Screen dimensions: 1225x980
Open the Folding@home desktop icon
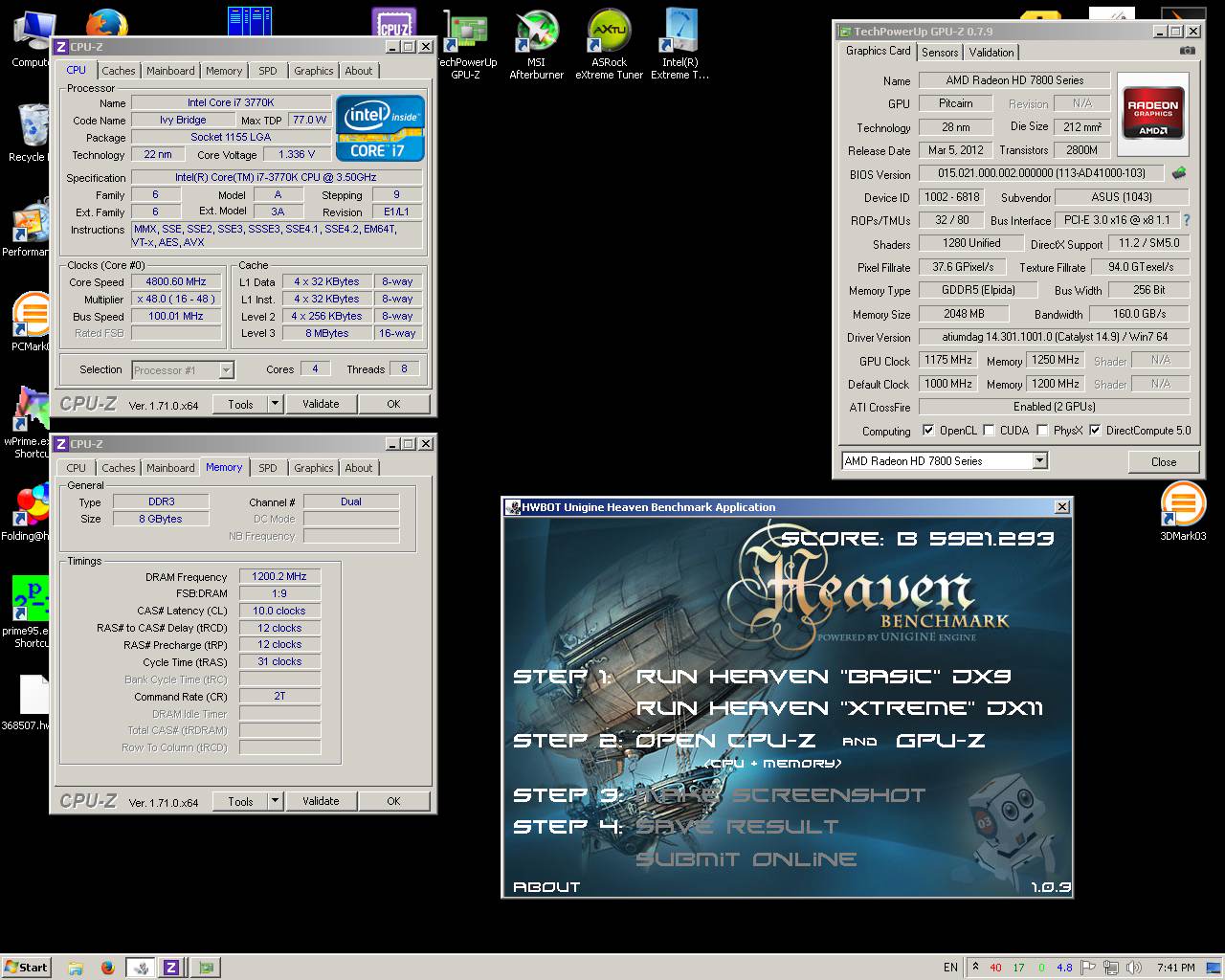tap(29, 513)
